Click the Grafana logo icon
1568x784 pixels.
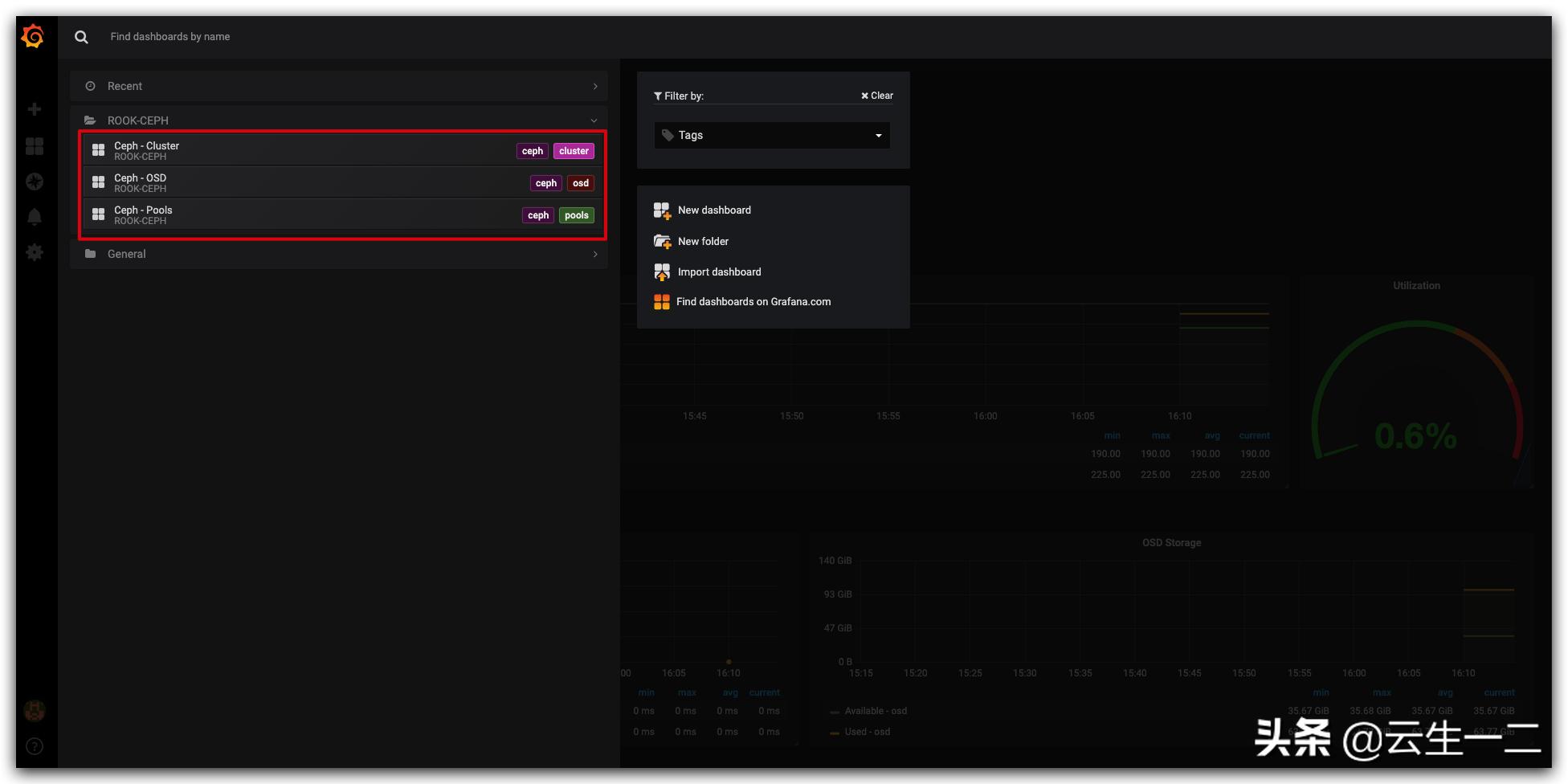point(33,36)
